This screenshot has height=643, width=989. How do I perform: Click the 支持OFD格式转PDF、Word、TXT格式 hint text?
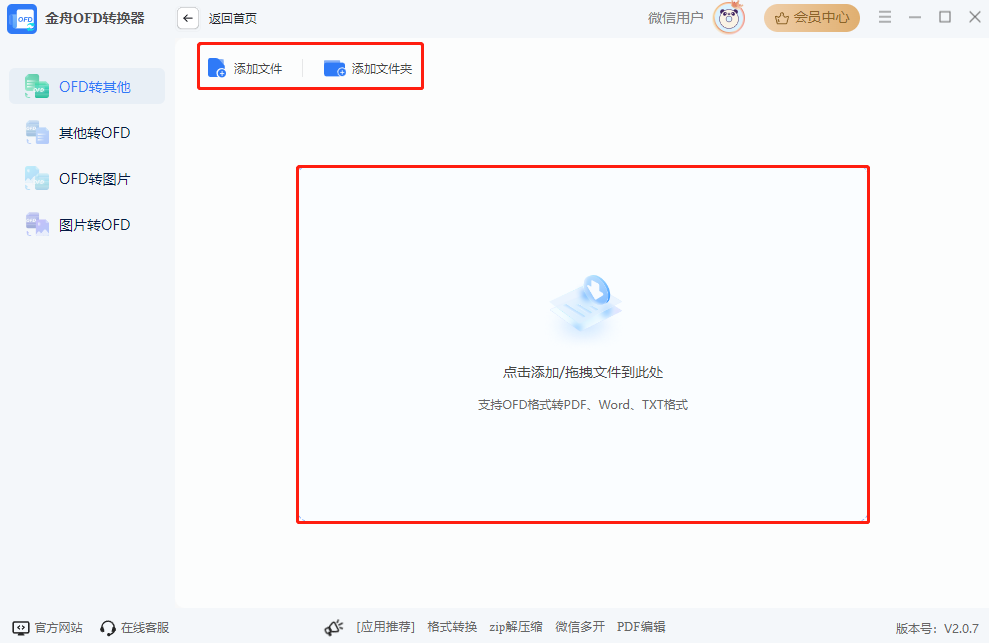pyautogui.click(x=583, y=404)
